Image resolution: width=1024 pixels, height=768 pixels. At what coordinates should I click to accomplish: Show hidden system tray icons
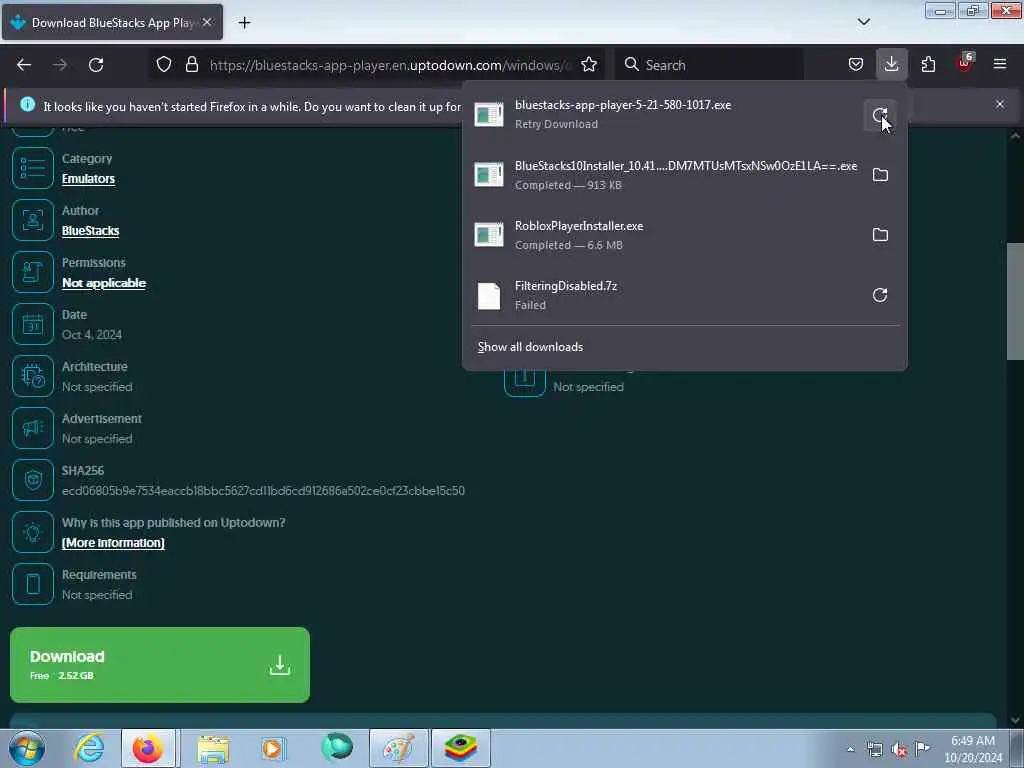tap(850, 749)
